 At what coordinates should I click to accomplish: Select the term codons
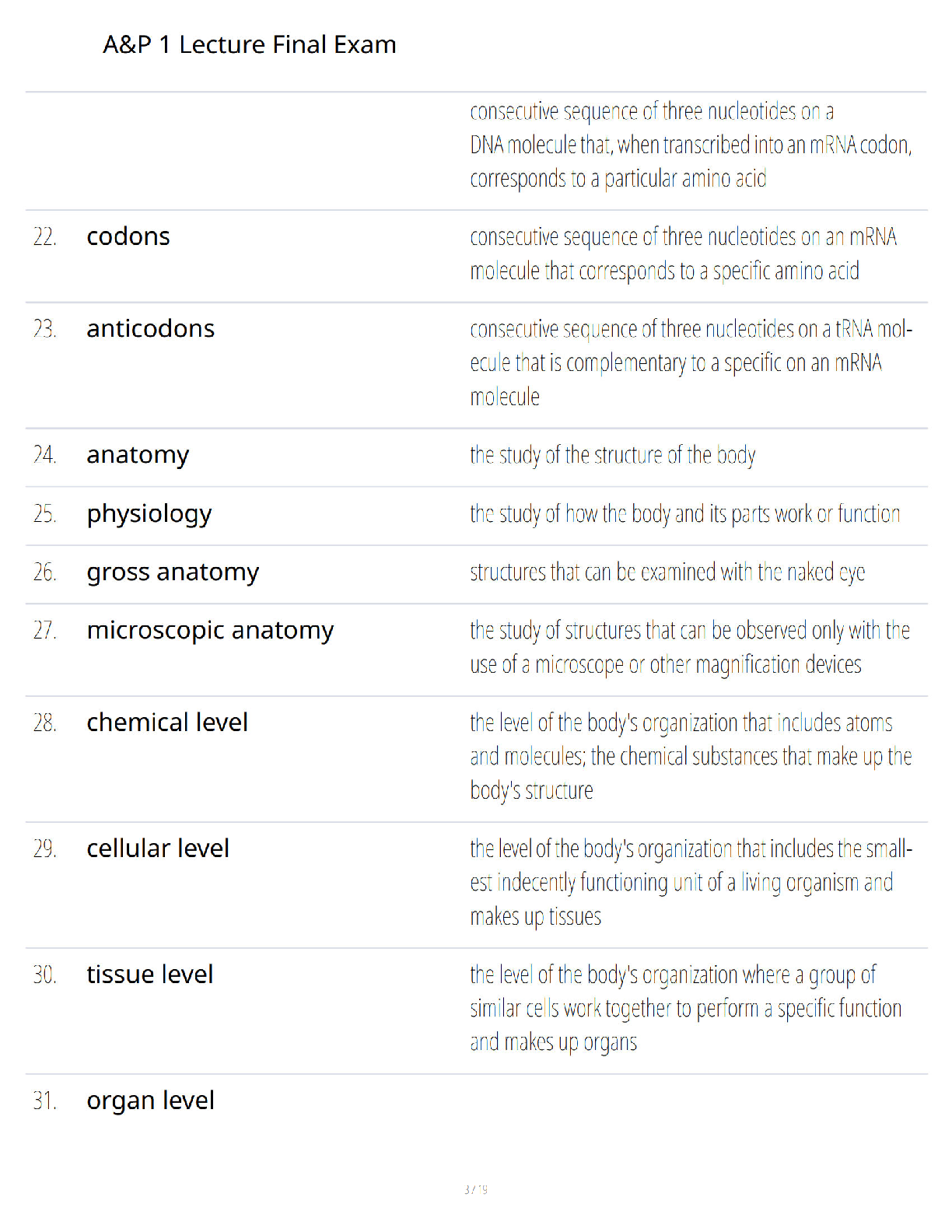coord(128,236)
